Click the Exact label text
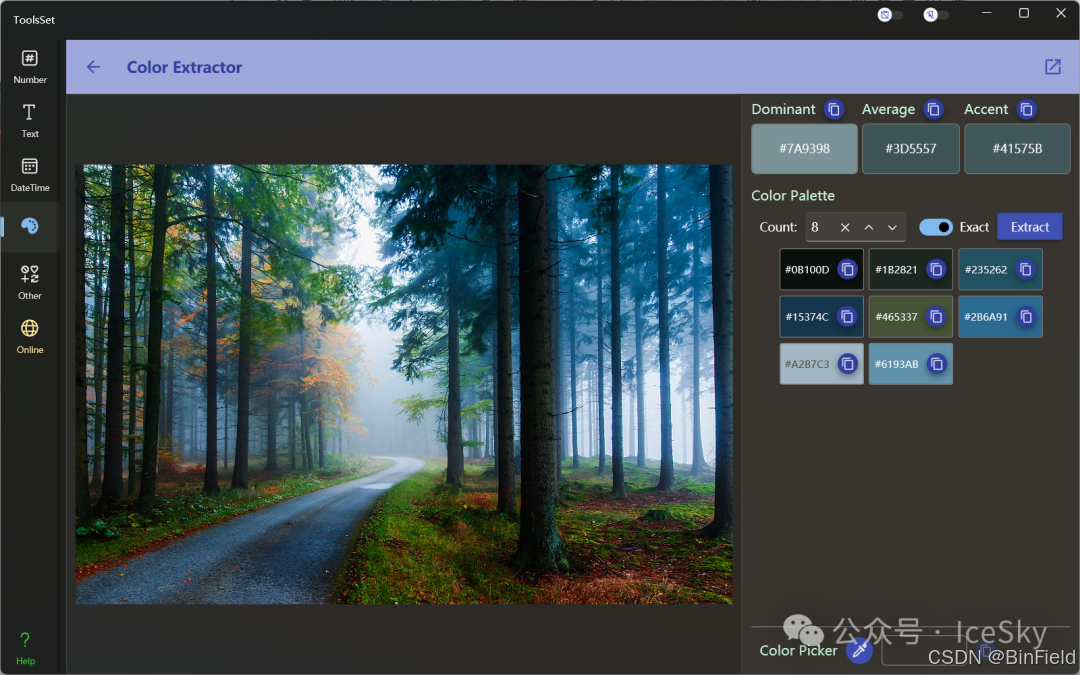This screenshot has width=1080, height=675. [x=974, y=227]
